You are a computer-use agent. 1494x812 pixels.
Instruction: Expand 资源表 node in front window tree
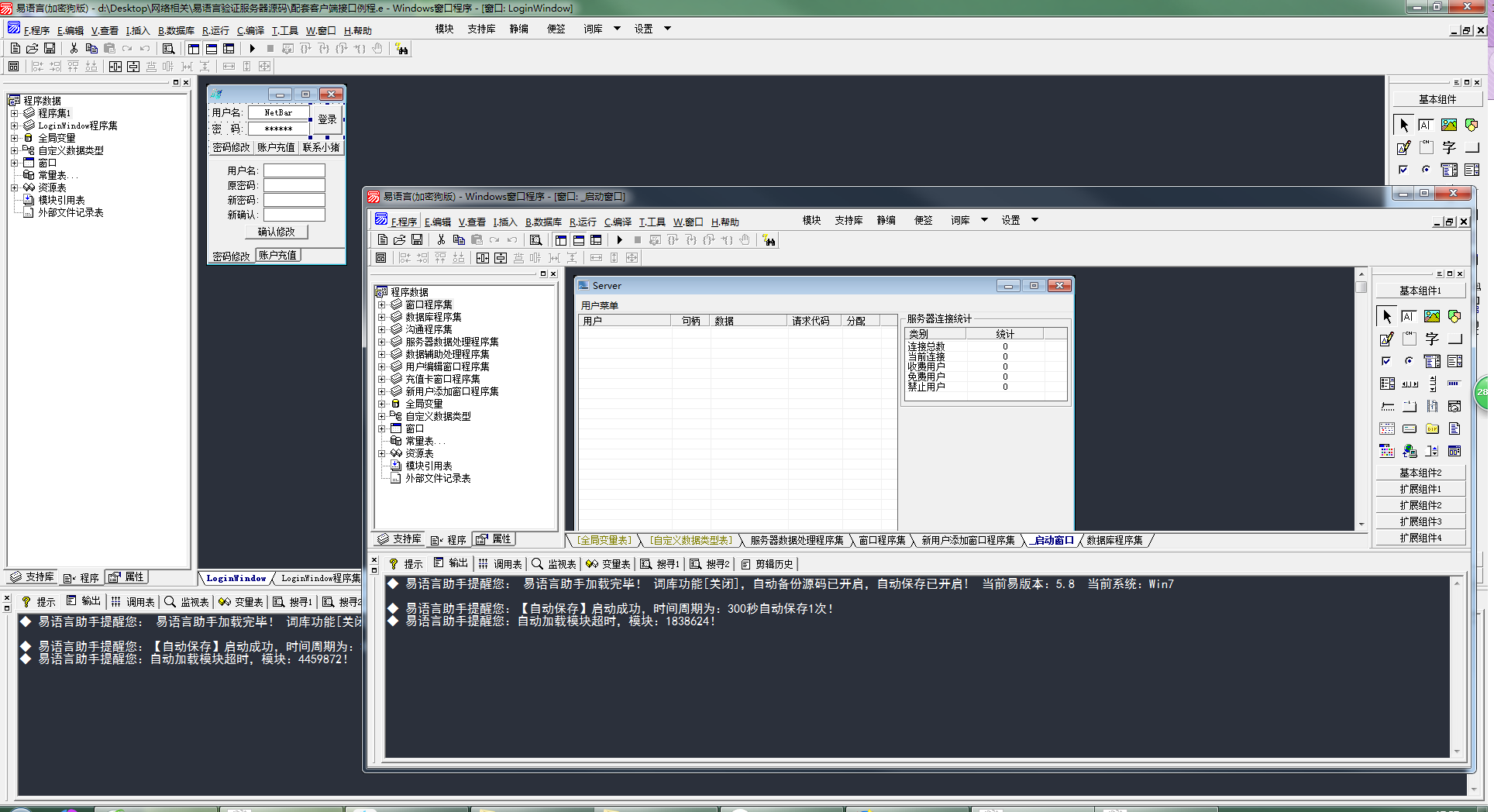click(x=381, y=453)
